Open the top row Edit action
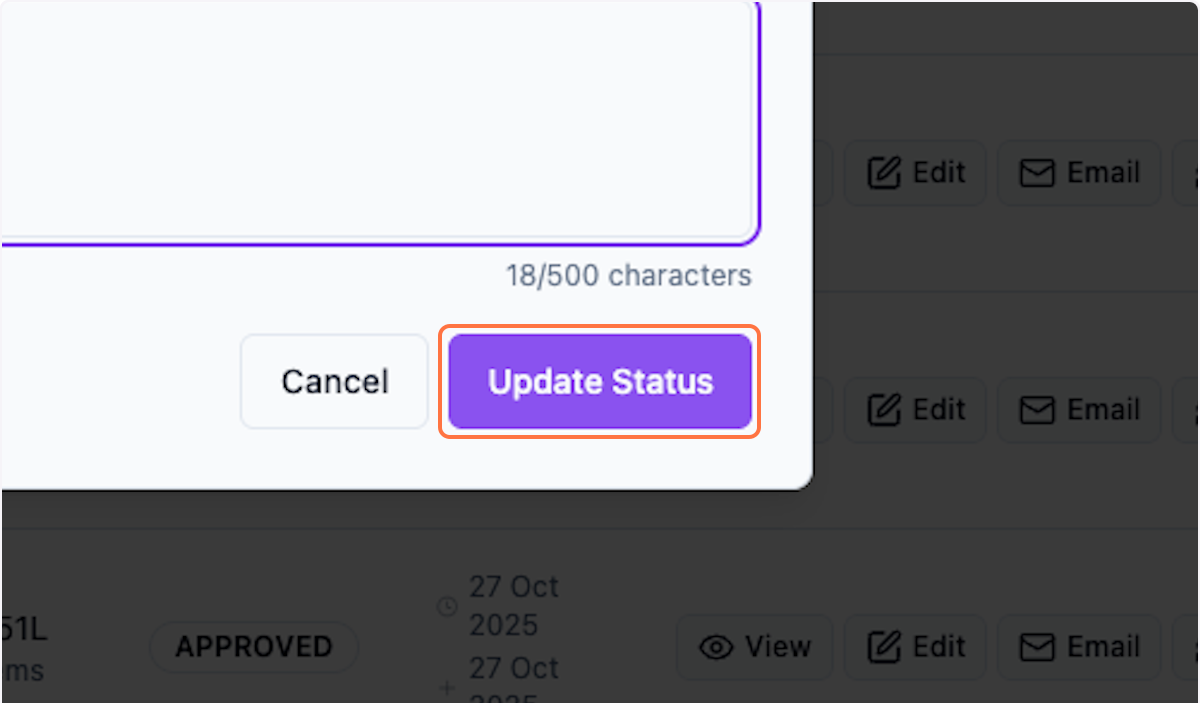Viewport: 1200px width, 703px height. [x=914, y=172]
